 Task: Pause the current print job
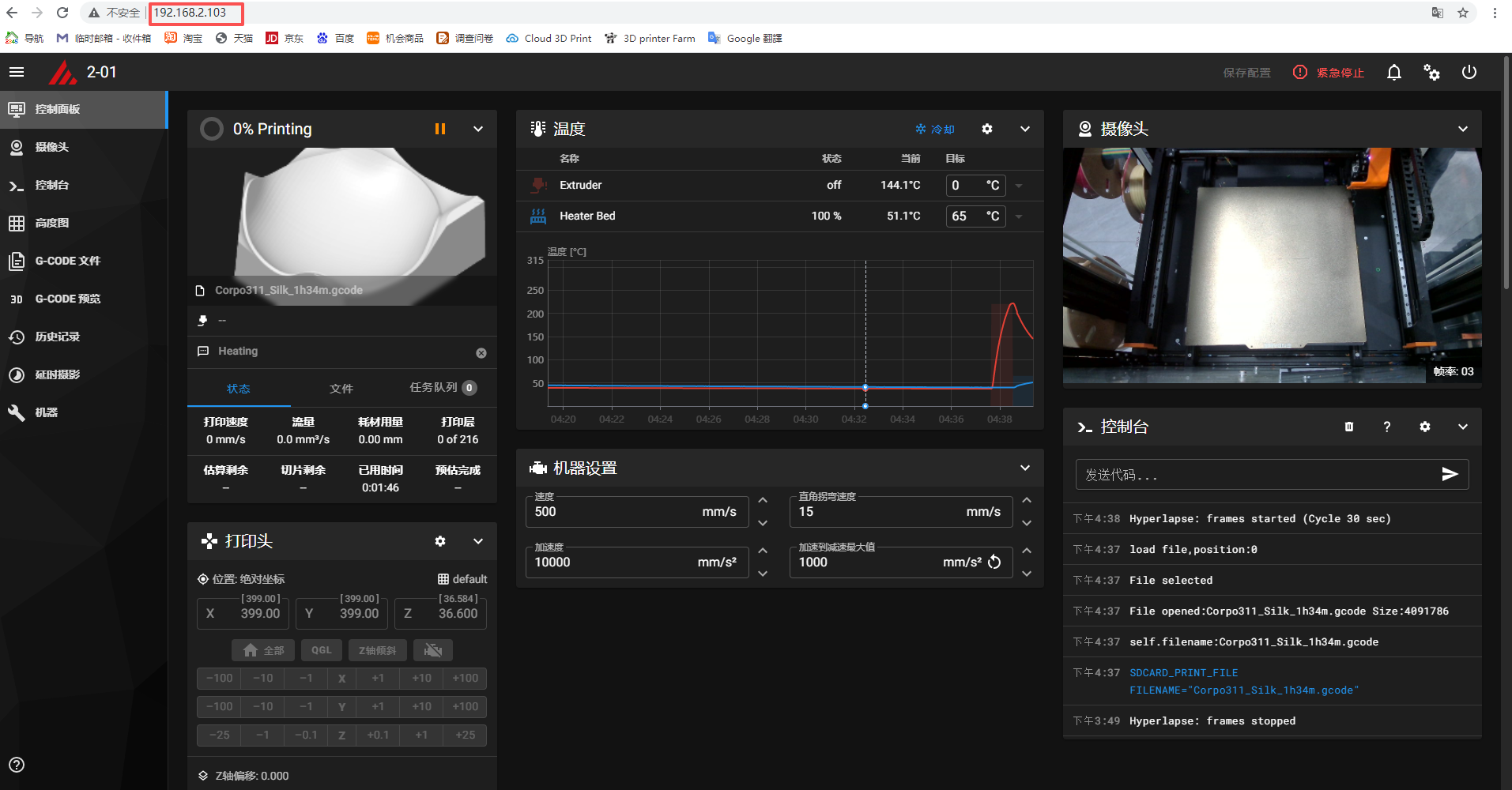440,129
